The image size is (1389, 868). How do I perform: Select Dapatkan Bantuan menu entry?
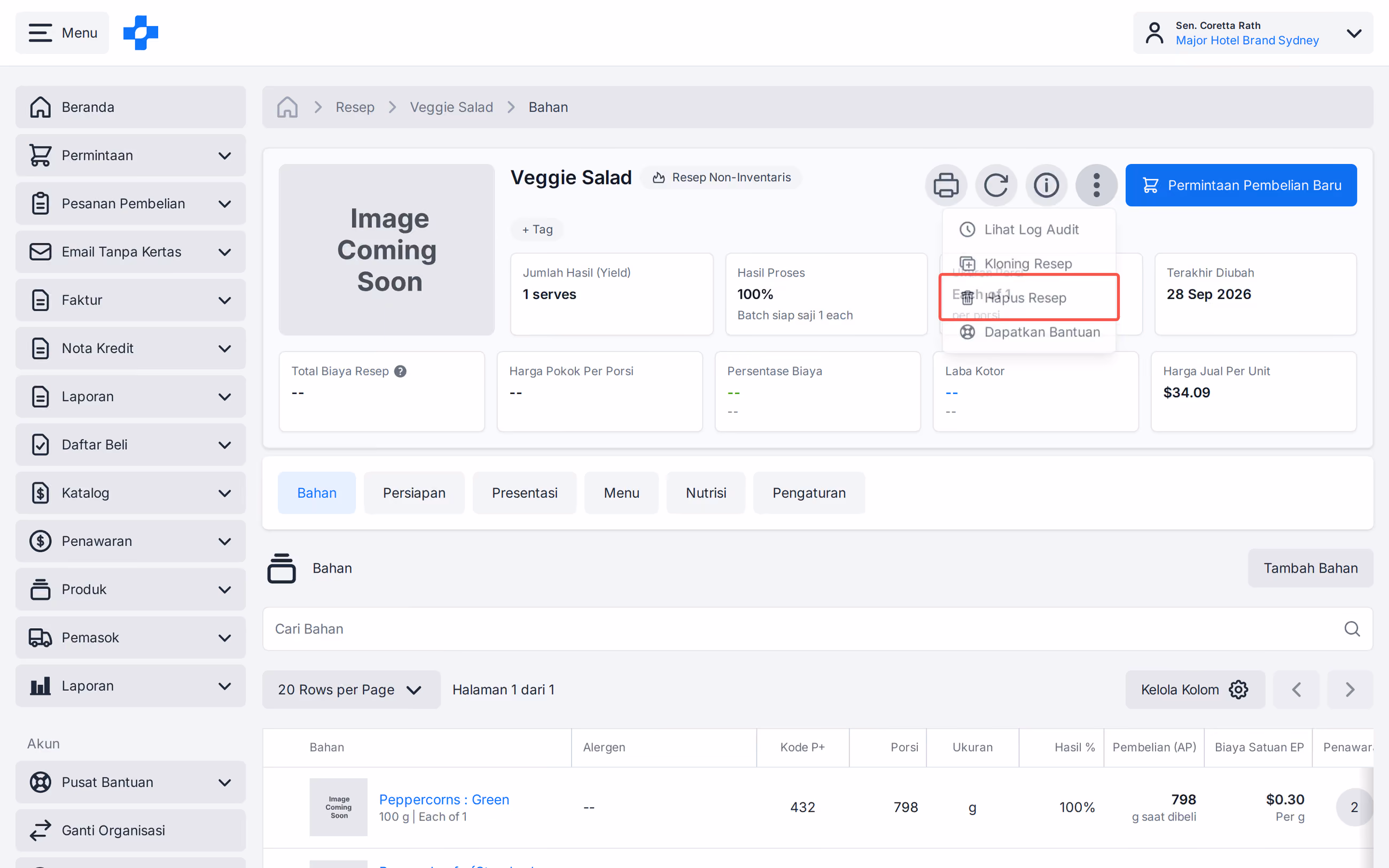point(1029,332)
